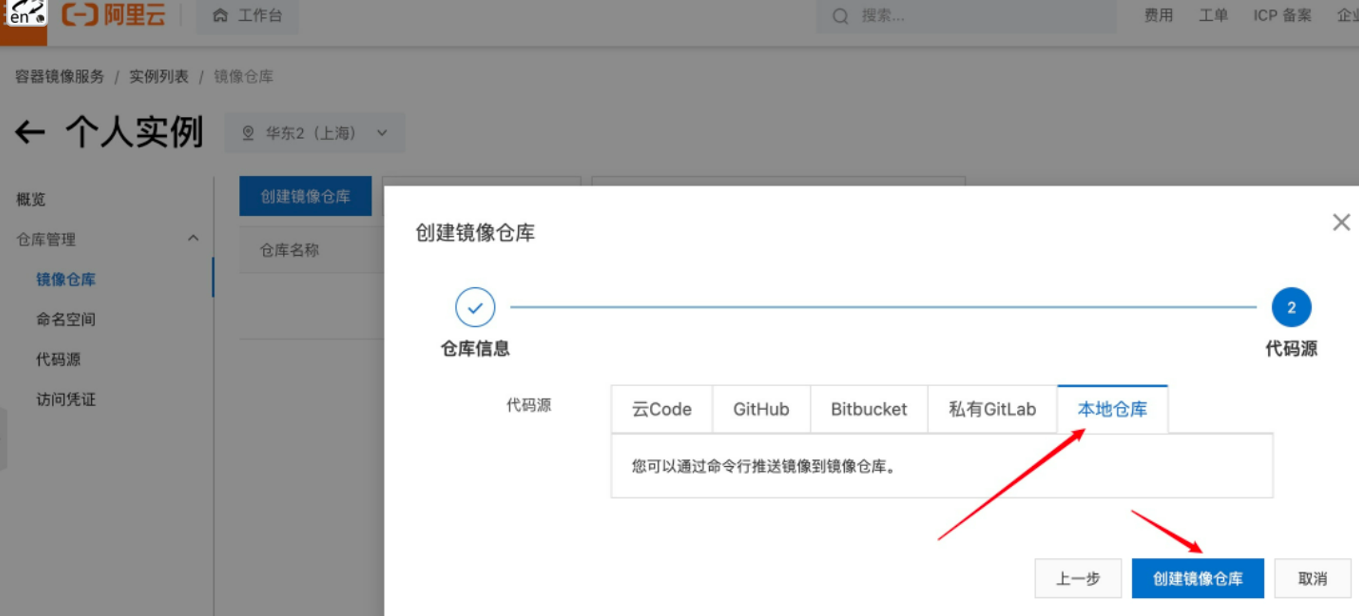Click the blue 创建镜像仓库 confirm button
Image resolution: width=1359 pixels, height=616 pixels.
tap(1197, 578)
